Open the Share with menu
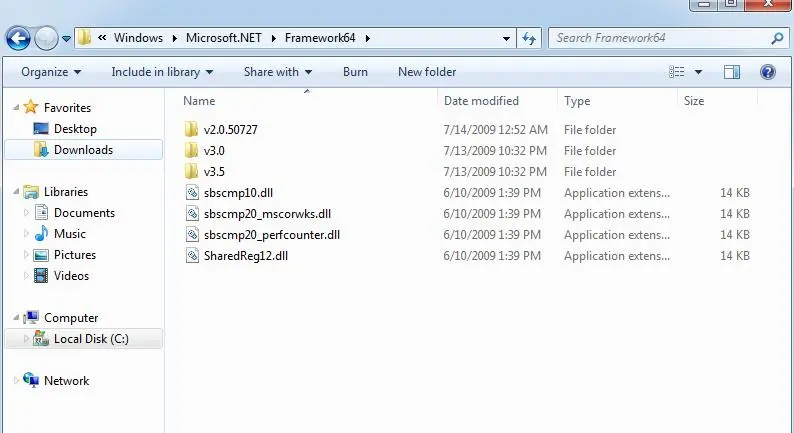 [278, 72]
